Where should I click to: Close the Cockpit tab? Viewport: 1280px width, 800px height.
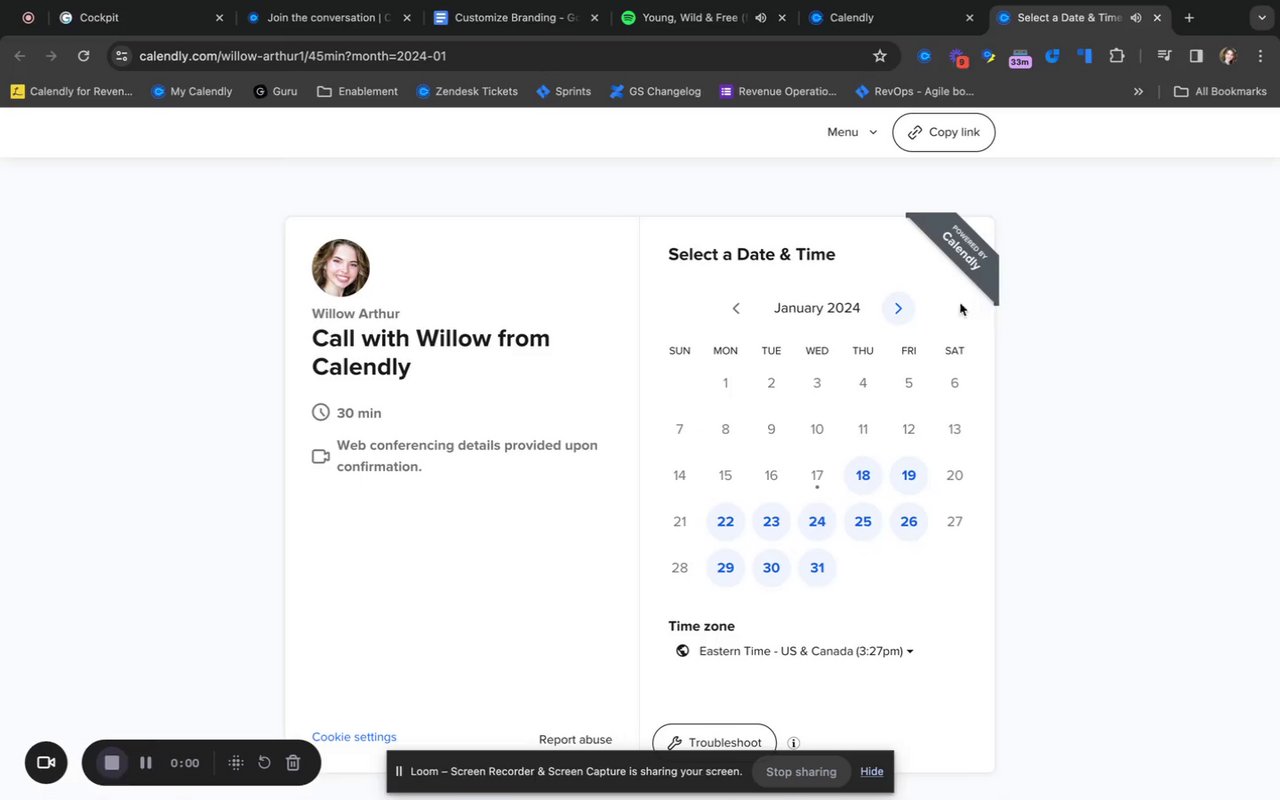point(220,18)
